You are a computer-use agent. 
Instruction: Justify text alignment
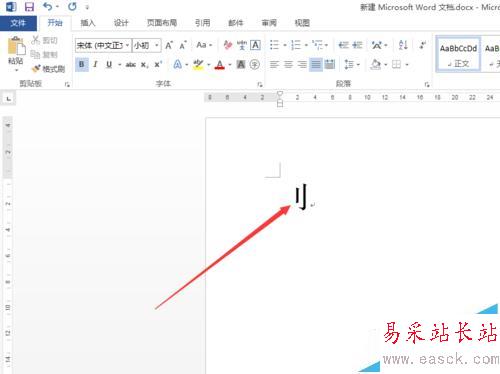point(316,64)
